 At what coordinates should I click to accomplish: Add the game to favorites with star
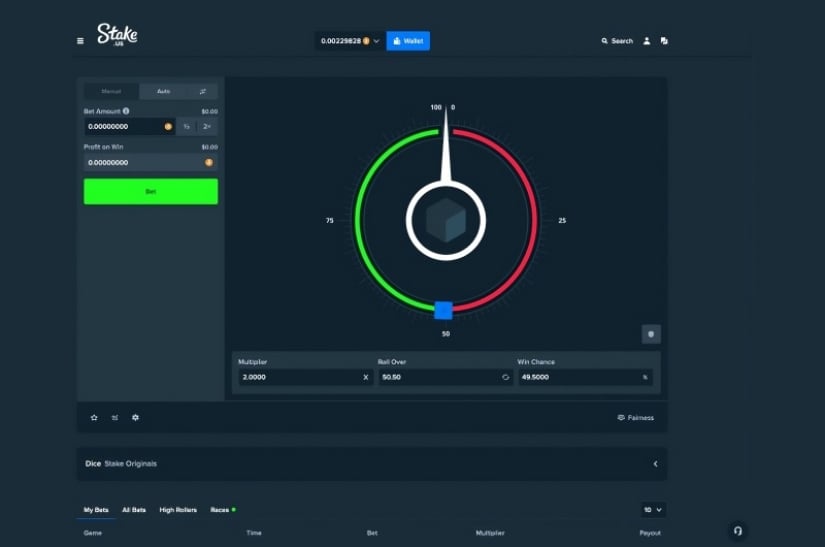pos(94,417)
